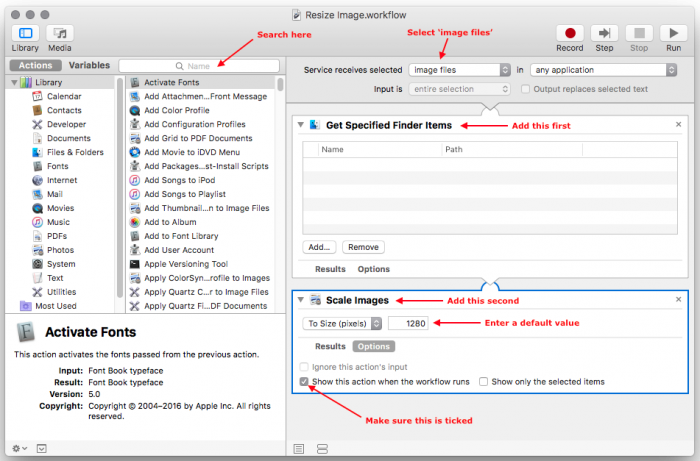This screenshot has height=461, width=700.
Task: Select Add Grid to PDF Documents action
Action: click(200, 138)
